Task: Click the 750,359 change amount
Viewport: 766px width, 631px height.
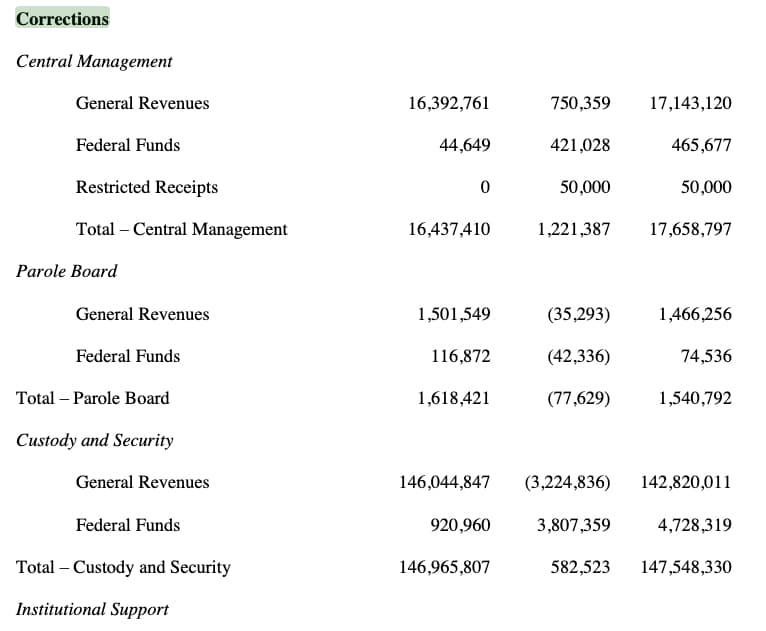Action: pyautogui.click(x=580, y=103)
